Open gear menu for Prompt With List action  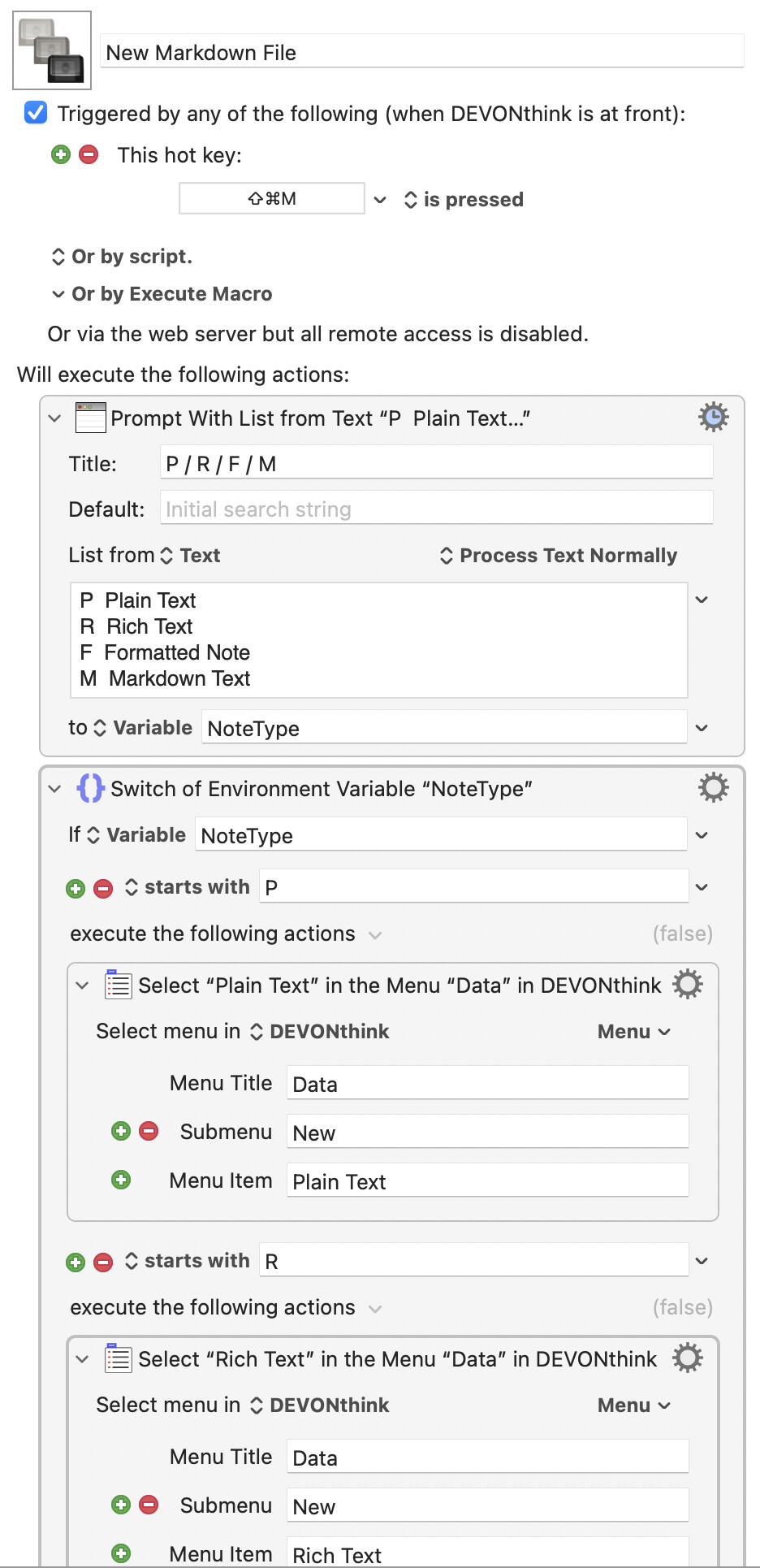click(713, 417)
